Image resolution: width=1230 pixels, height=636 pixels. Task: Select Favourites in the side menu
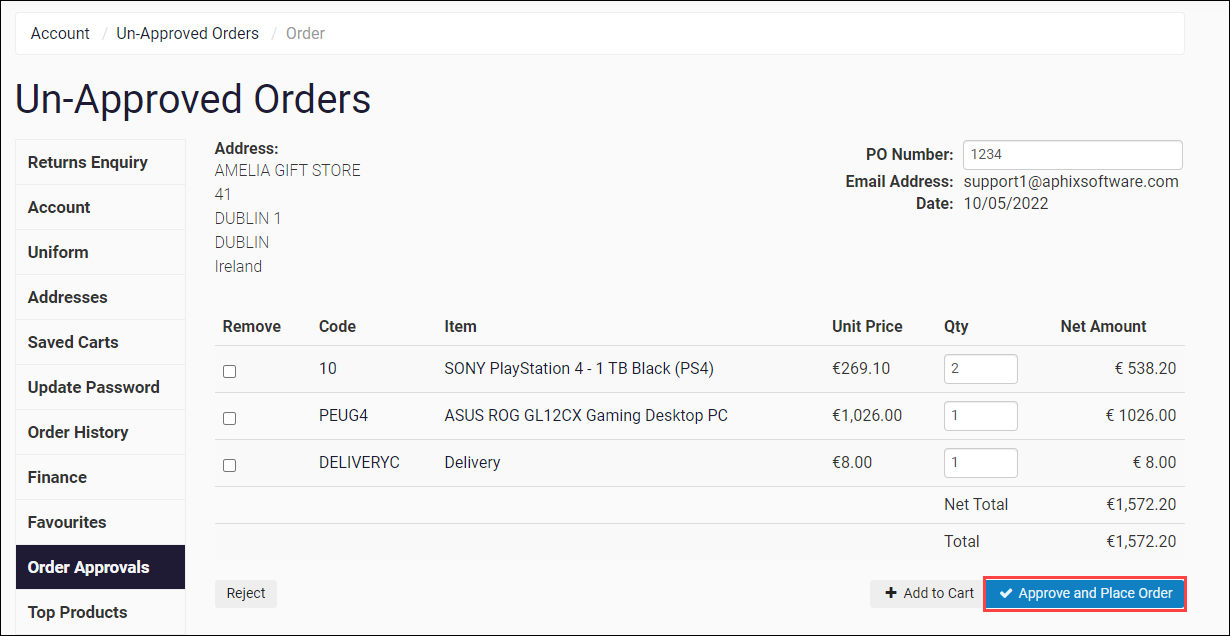click(67, 522)
